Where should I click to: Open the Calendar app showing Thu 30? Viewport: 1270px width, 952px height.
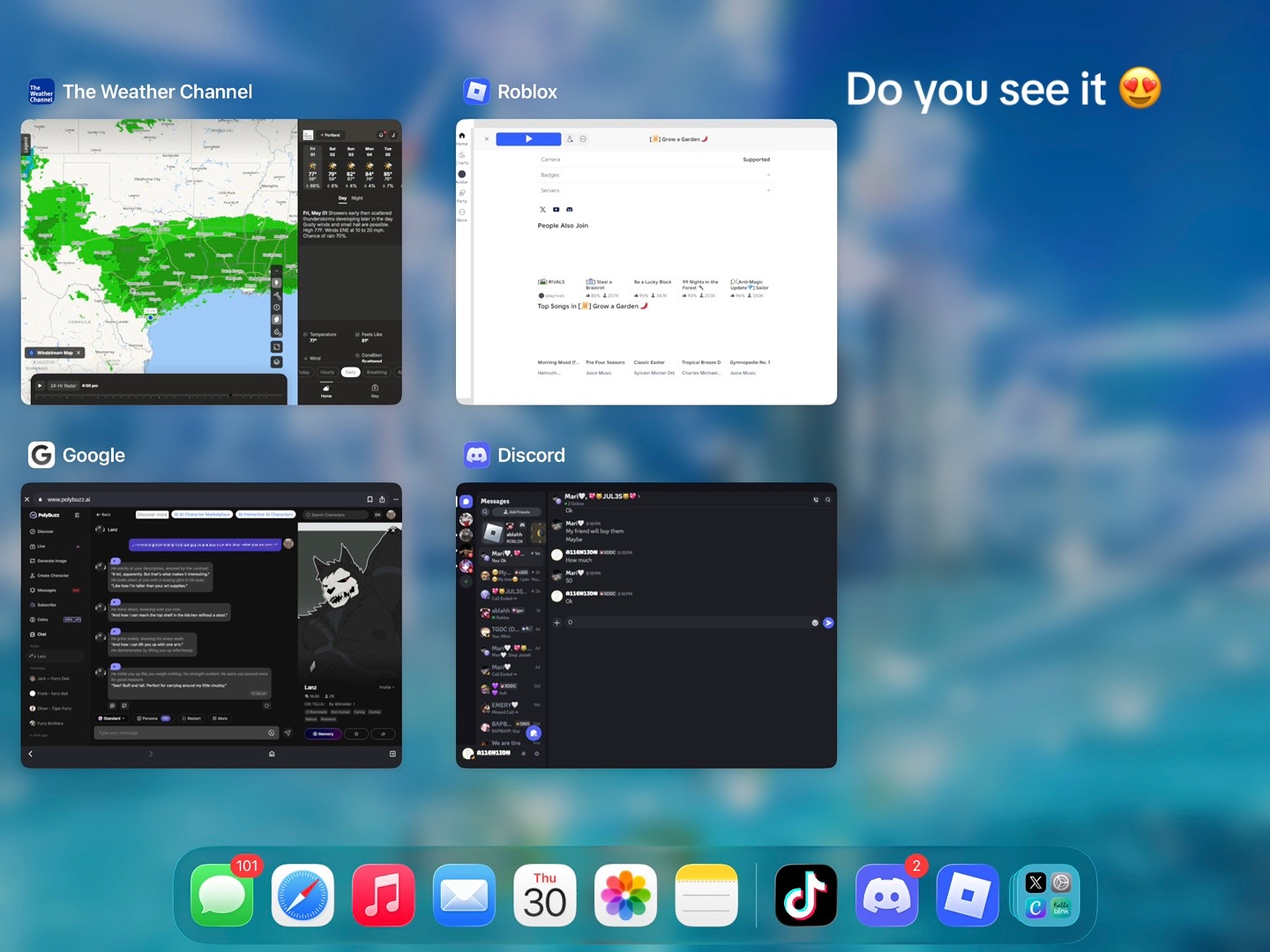click(x=545, y=896)
